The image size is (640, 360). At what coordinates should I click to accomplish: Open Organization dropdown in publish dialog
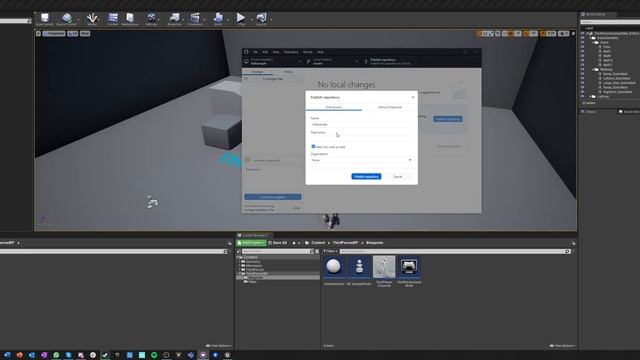[x=361, y=160]
